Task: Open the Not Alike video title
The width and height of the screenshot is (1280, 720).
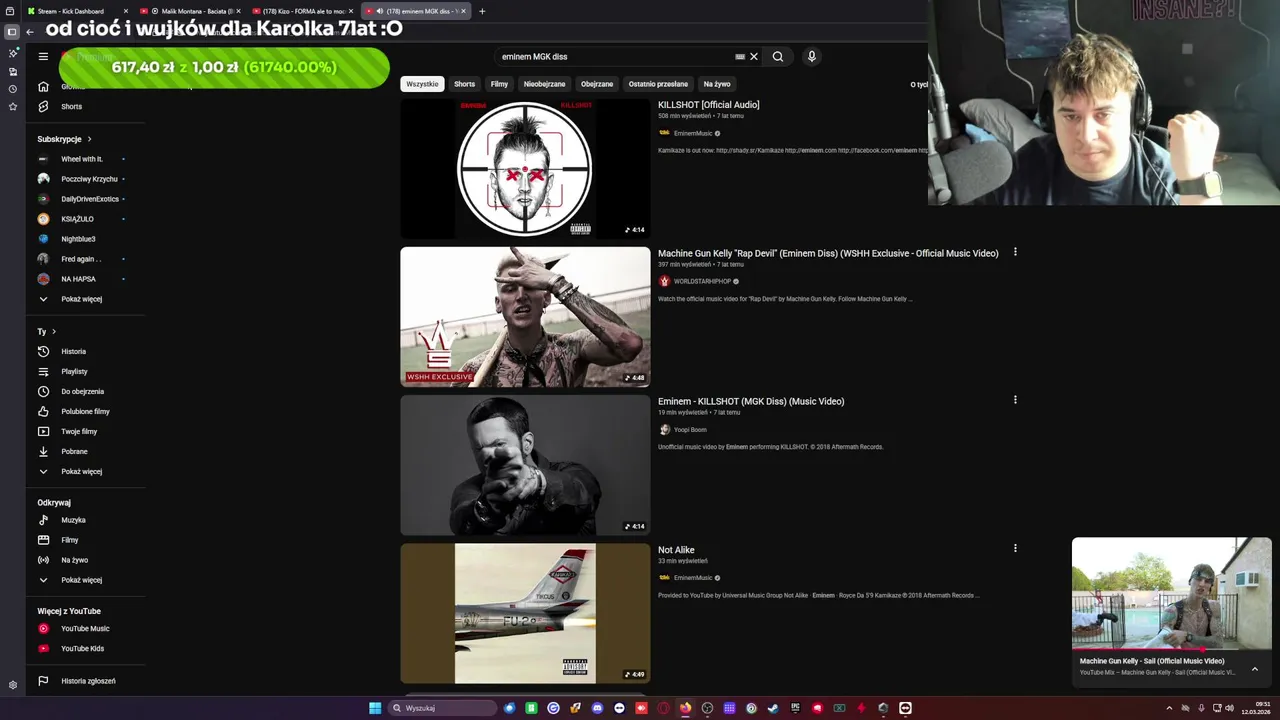Action: [x=676, y=550]
